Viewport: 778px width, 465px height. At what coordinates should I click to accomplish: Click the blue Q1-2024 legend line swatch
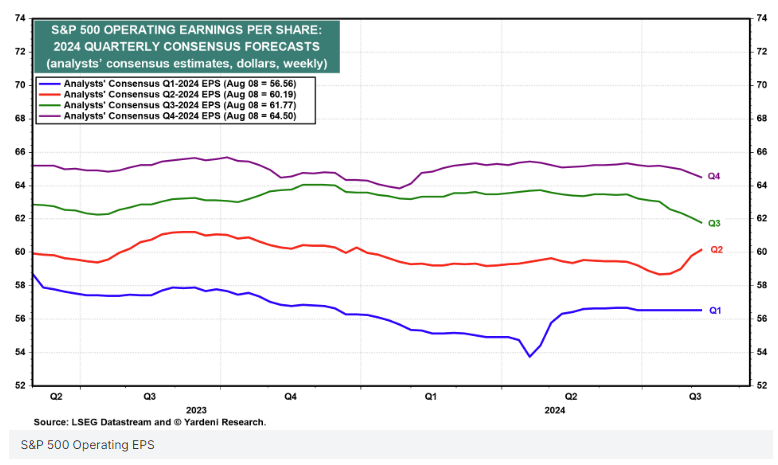49,83
